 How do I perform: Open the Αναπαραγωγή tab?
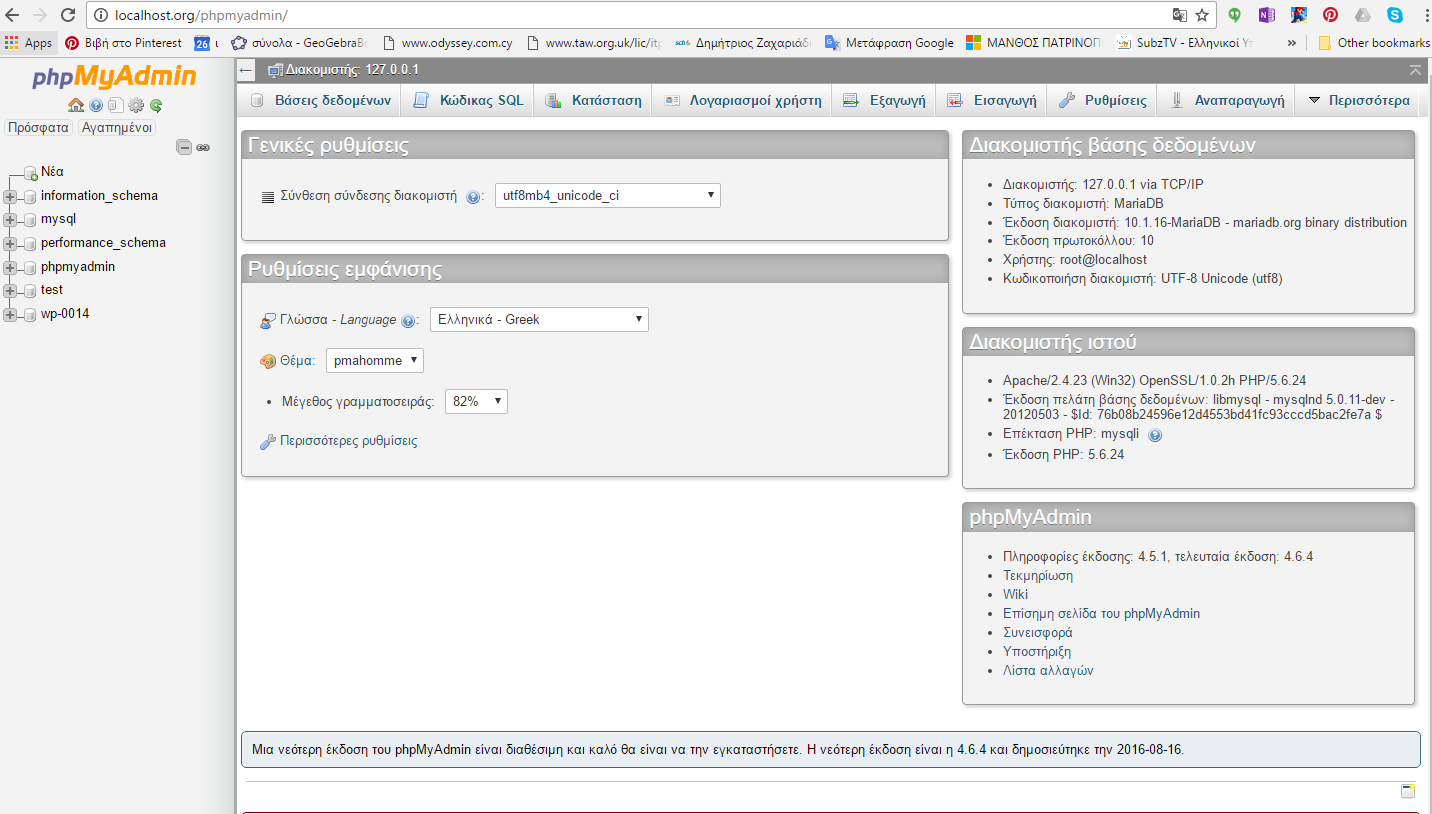(1226, 100)
